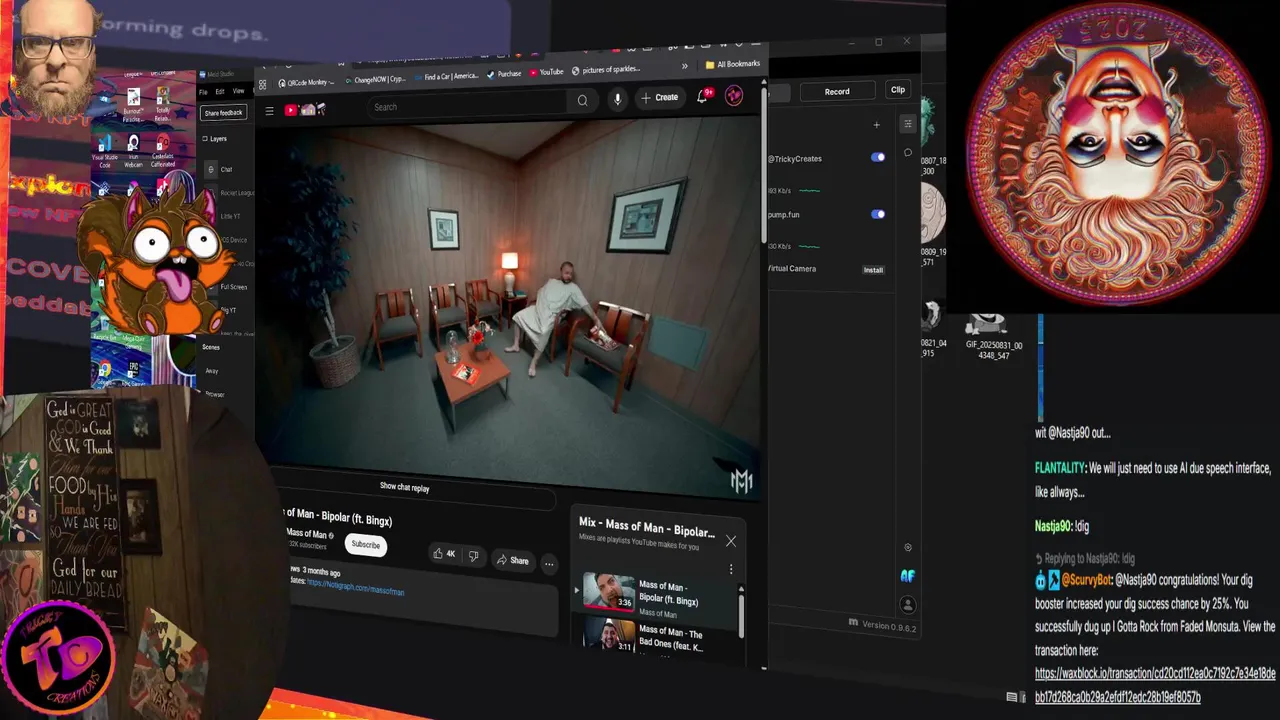Open chat bubble icon in streaming app
The image size is (1280, 720).
(x=908, y=153)
